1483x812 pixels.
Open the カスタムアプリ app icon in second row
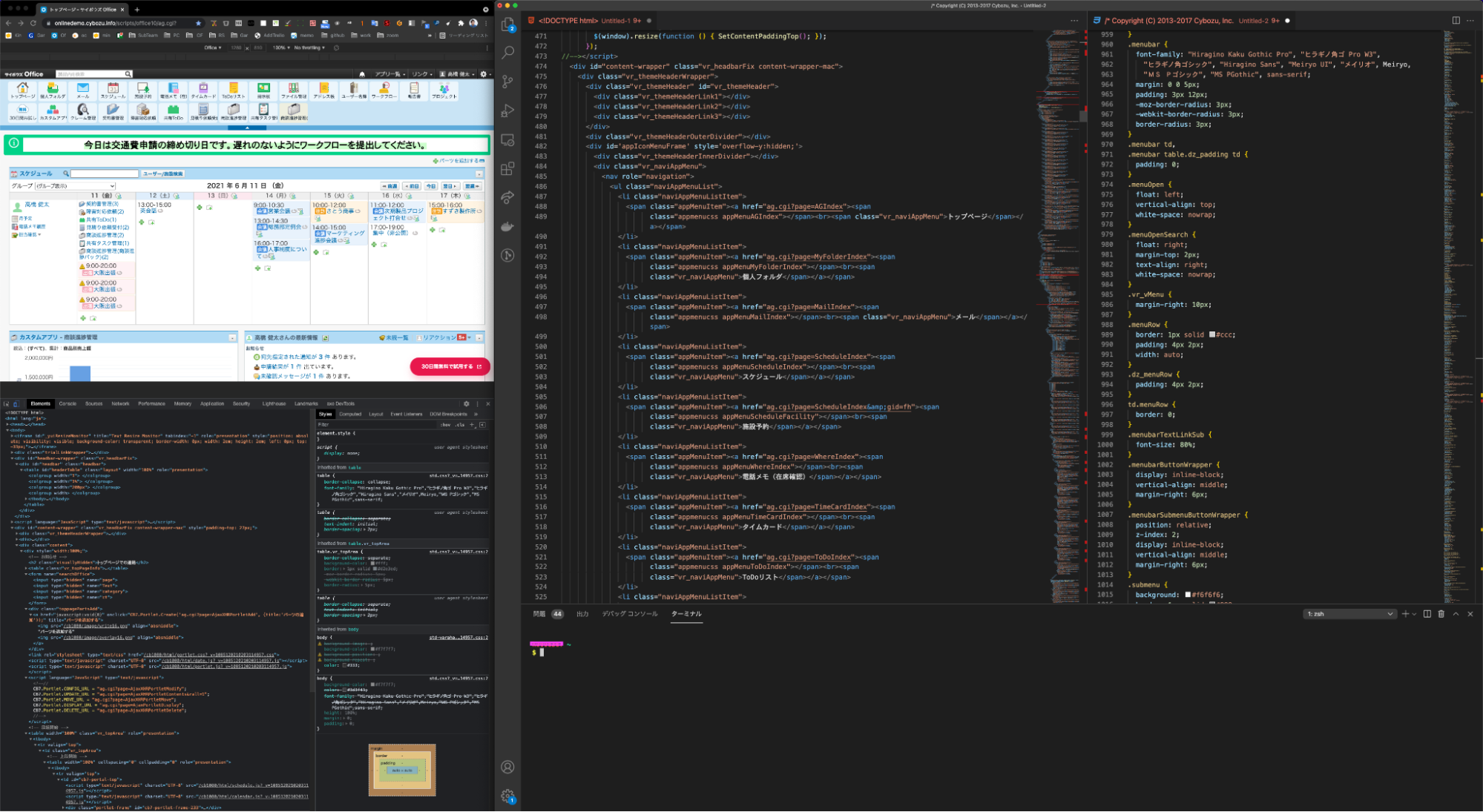53,112
